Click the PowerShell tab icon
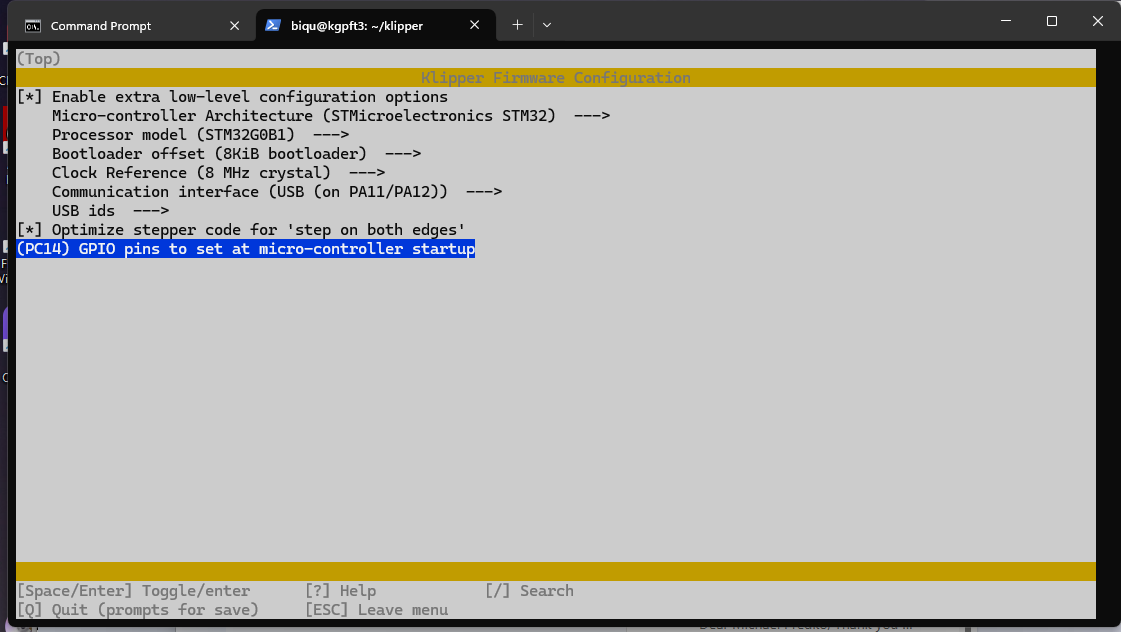This screenshot has height=632, width=1121. click(272, 25)
